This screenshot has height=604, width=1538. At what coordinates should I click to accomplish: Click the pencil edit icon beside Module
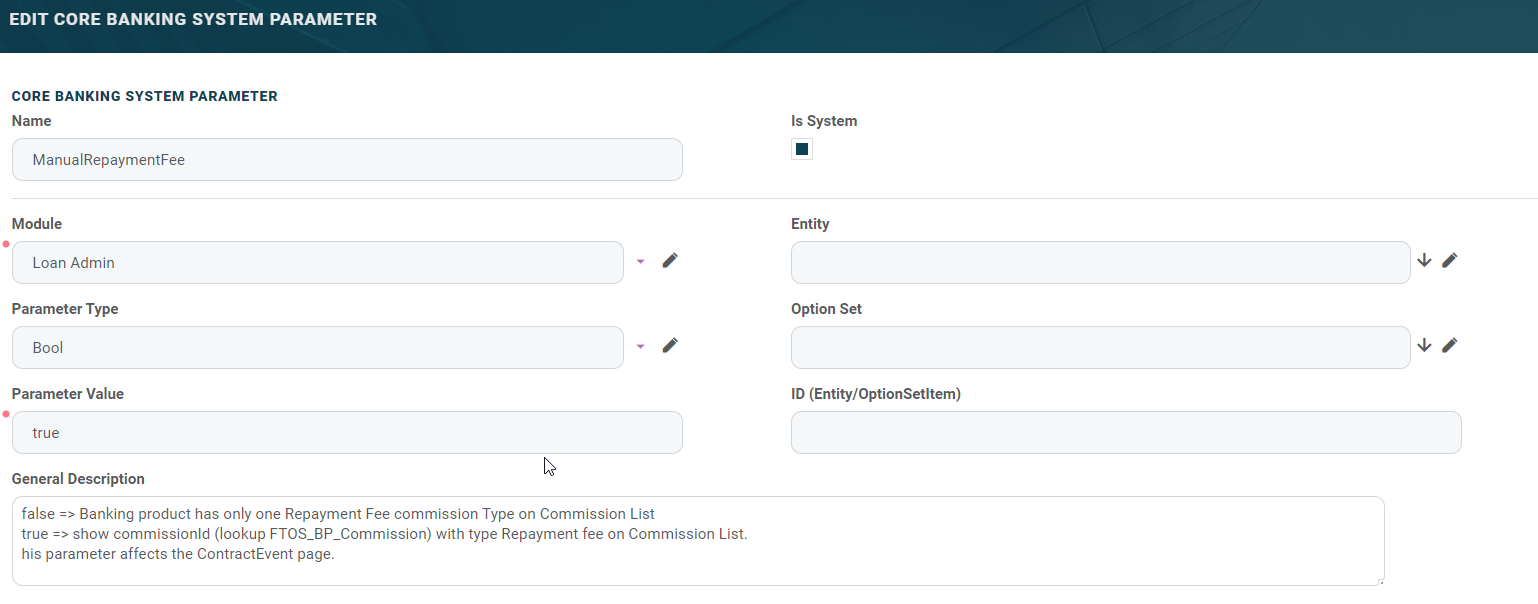point(670,261)
